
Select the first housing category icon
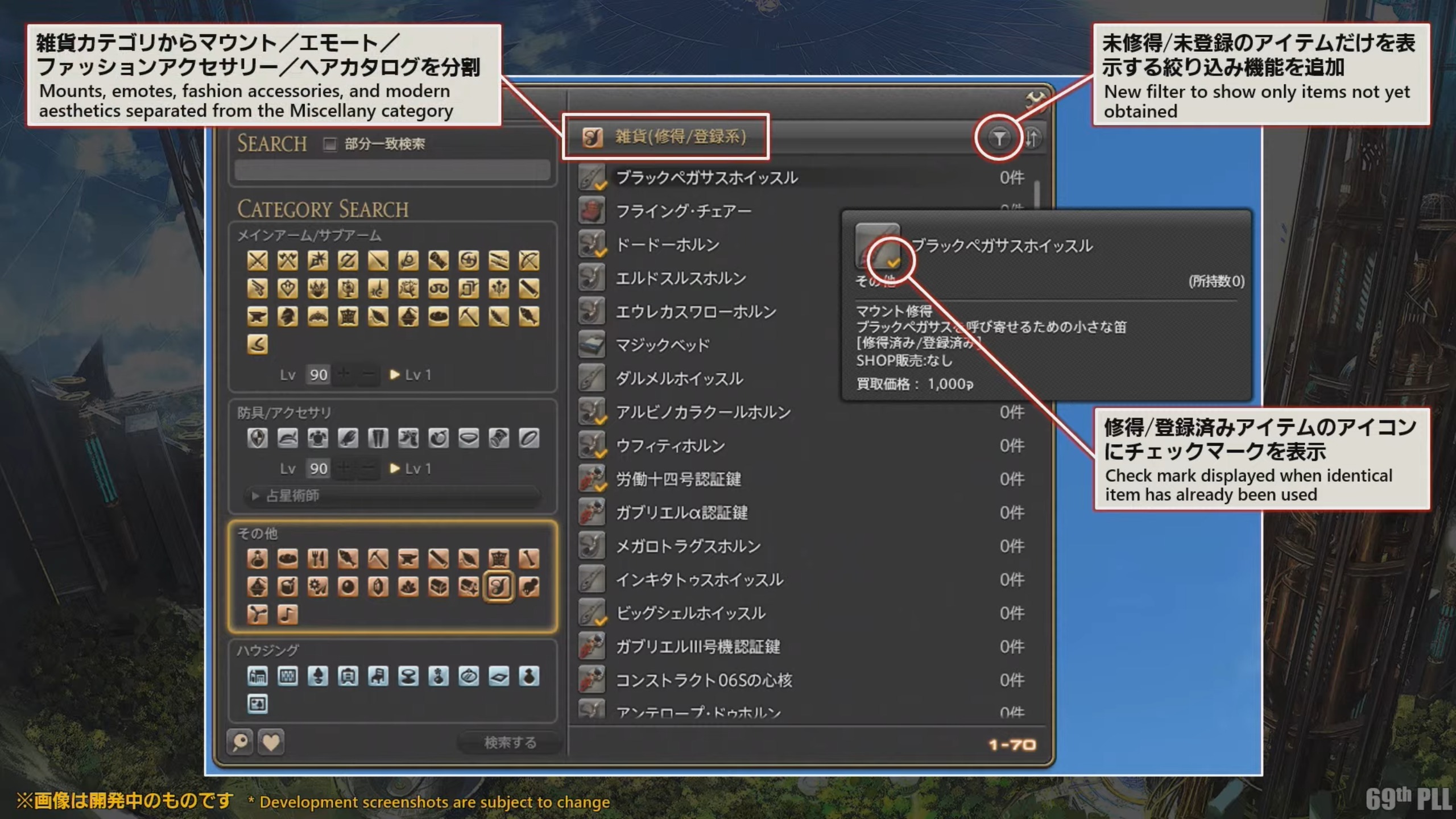(257, 676)
